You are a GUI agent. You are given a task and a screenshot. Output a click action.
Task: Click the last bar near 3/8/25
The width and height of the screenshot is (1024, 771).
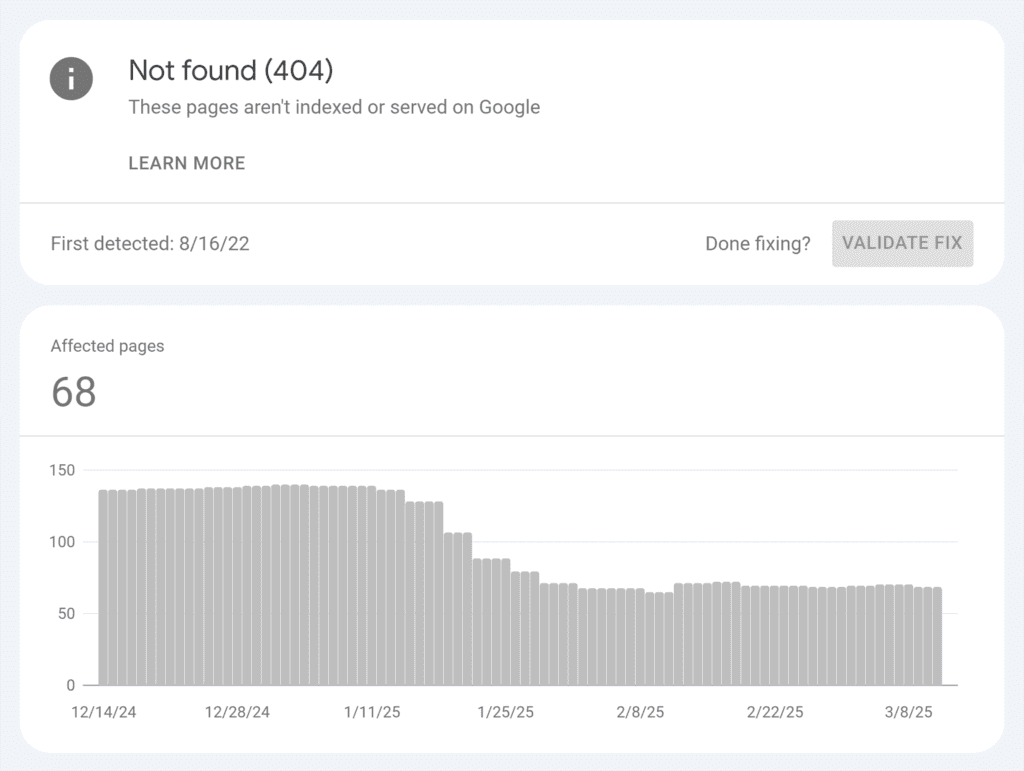tap(938, 630)
